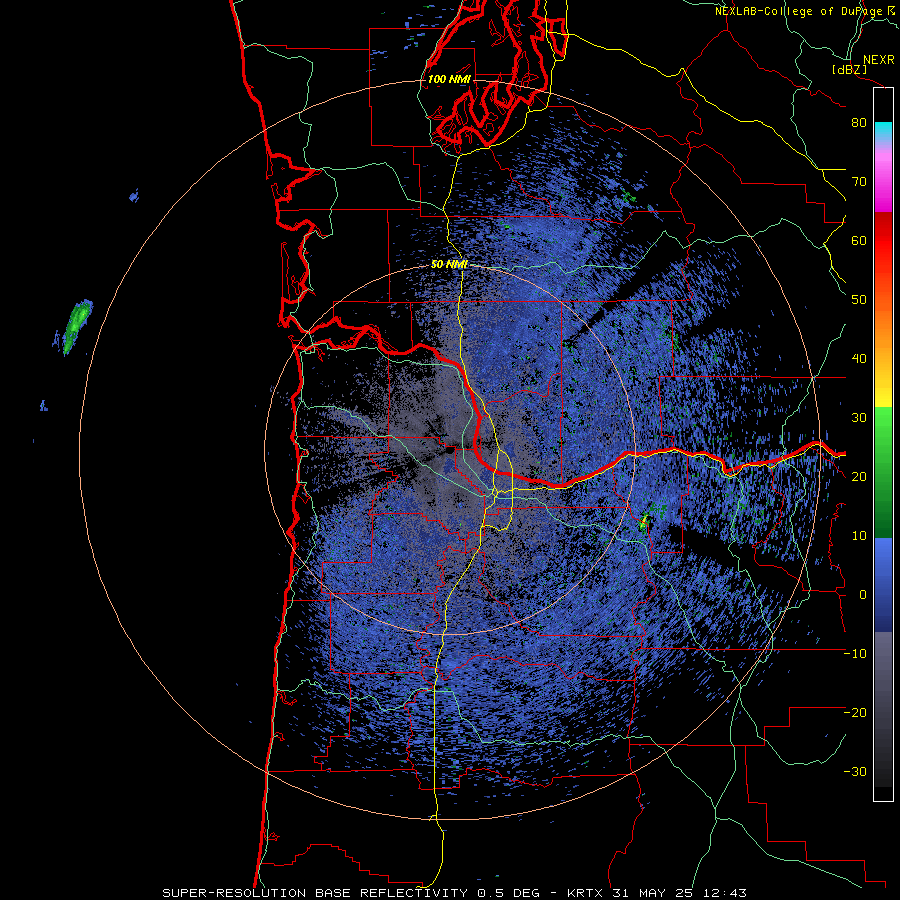
Task: Click the 50 dBZ legend value
Action: [859, 300]
